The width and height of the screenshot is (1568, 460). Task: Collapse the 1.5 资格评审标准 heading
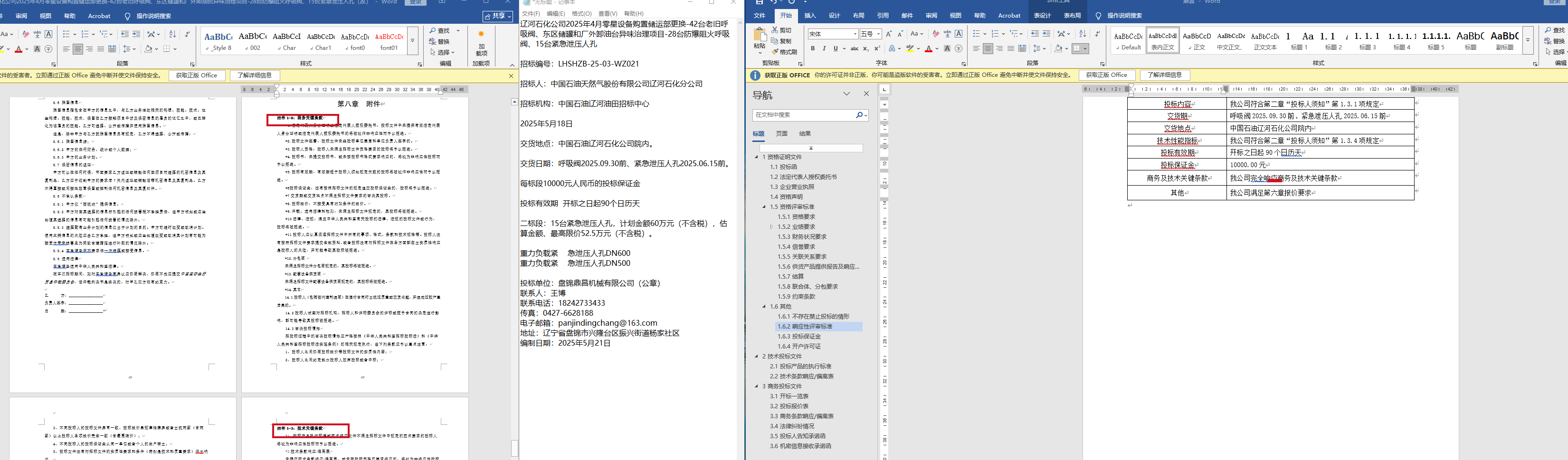tap(764, 207)
